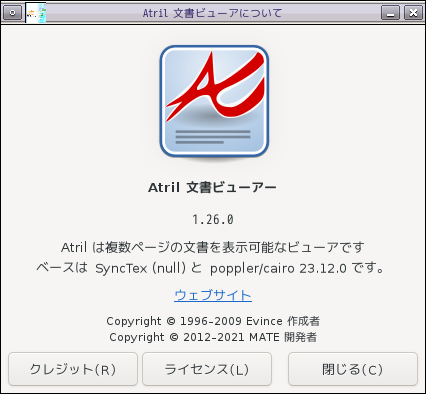This screenshot has width=426, height=394.
Task: Click the large Atril application logo
Action: pos(214,102)
